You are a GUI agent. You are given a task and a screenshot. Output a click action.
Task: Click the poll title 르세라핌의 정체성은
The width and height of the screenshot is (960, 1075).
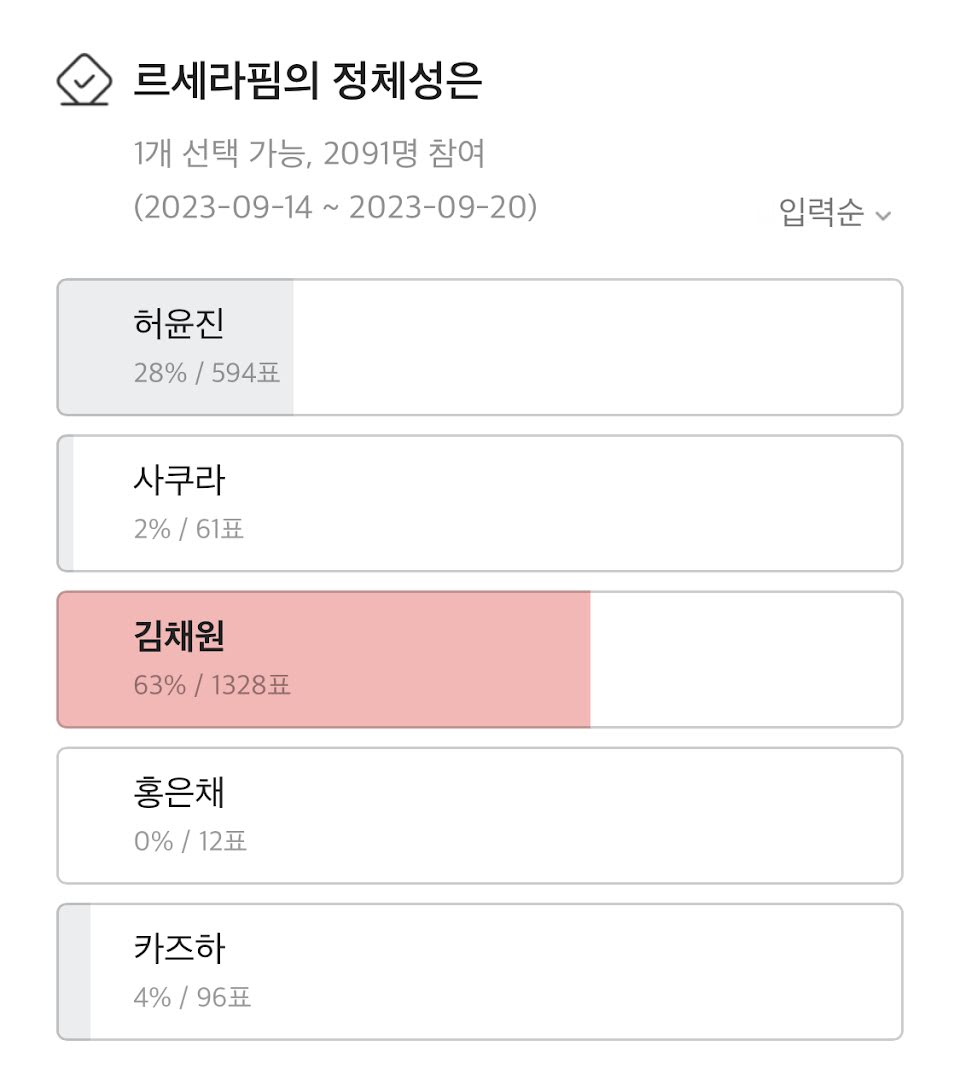(x=307, y=81)
